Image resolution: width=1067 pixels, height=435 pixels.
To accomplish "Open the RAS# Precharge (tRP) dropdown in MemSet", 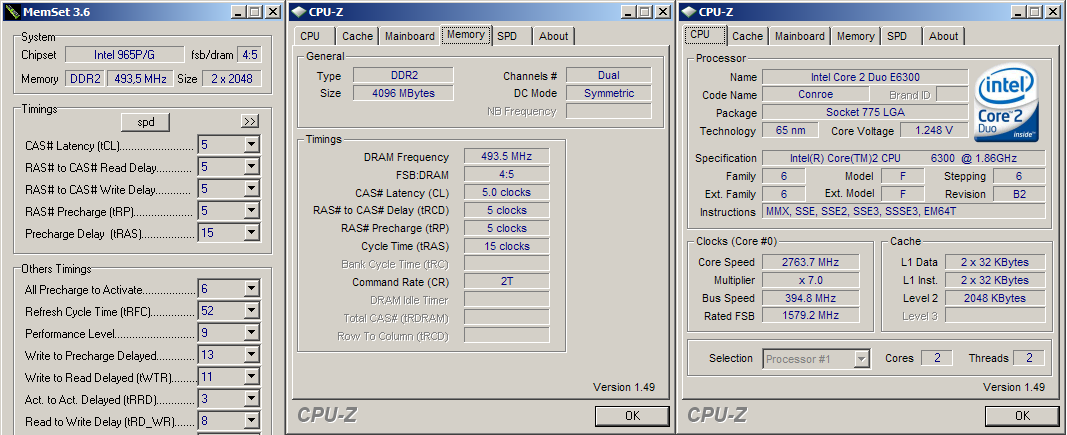I will pos(252,210).
